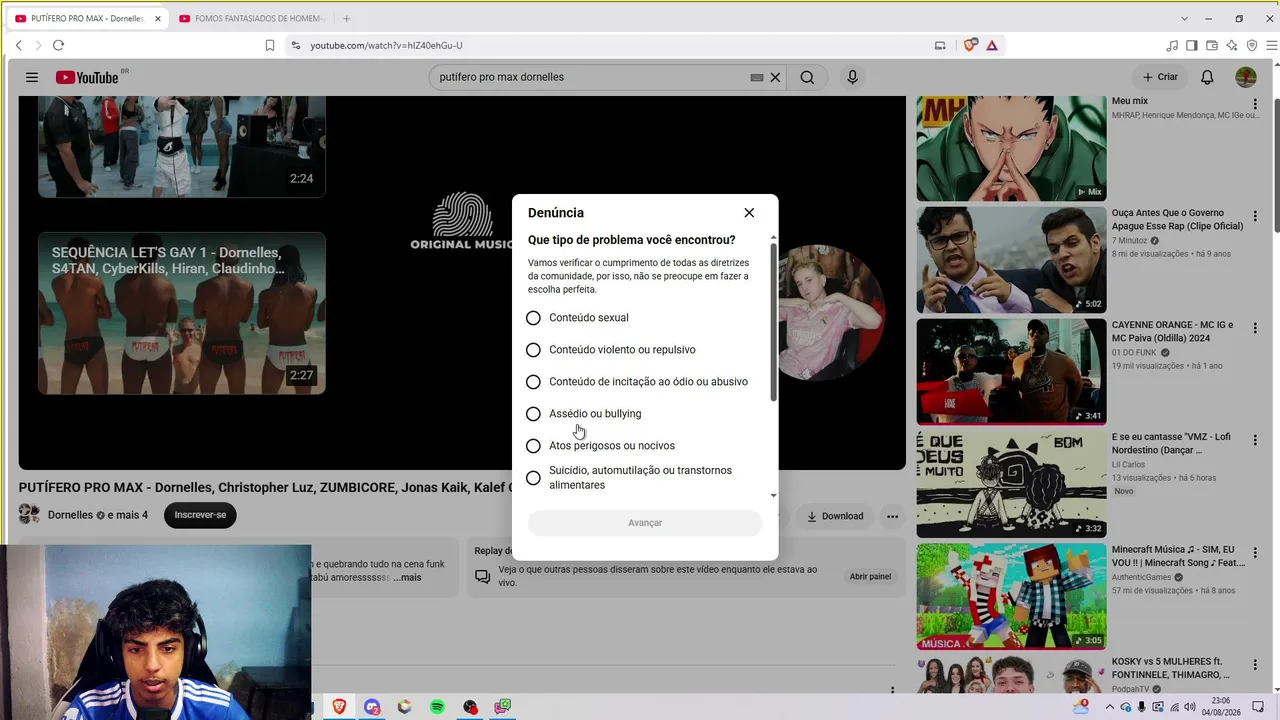This screenshot has height=720, width=1280.
Task: Open picture-in-picture from the address bar
Action: click(x=940, y=45)
